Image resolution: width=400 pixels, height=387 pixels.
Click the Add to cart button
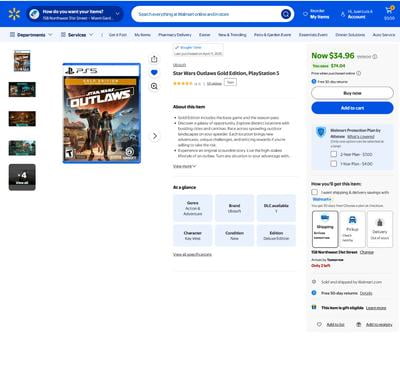point(352,108)
